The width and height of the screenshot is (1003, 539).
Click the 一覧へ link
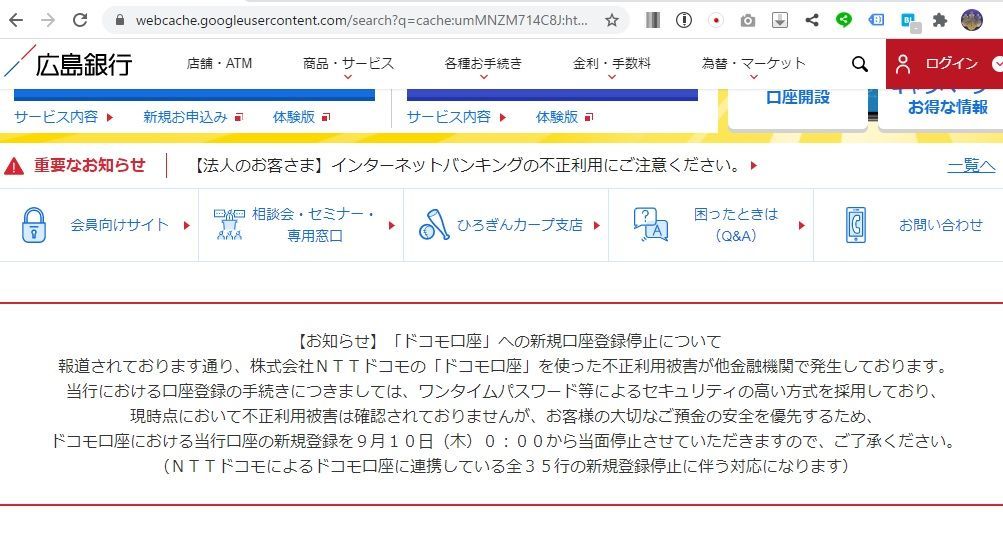(971, 166)
